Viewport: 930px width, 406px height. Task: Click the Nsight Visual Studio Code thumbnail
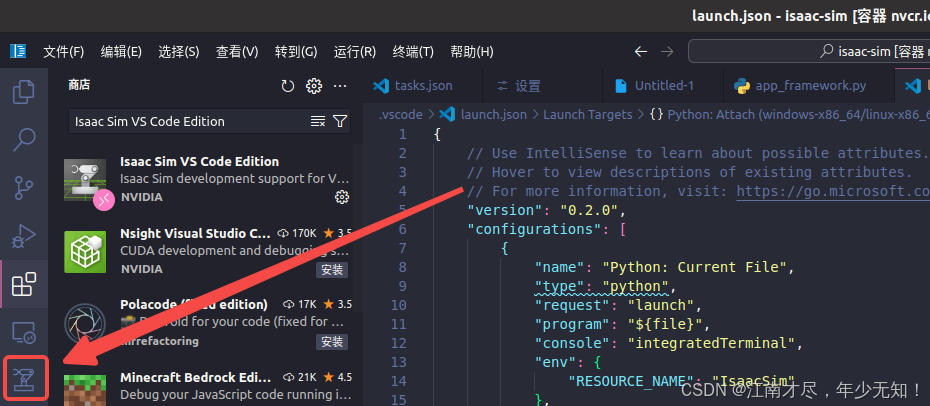click(85, 252)
